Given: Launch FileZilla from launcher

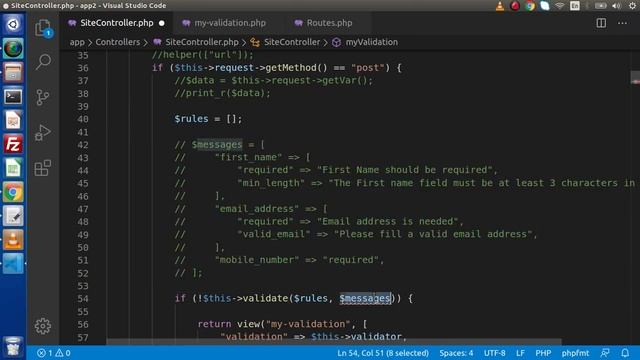Looking at the screenshot, I should [x=13, y=144].
